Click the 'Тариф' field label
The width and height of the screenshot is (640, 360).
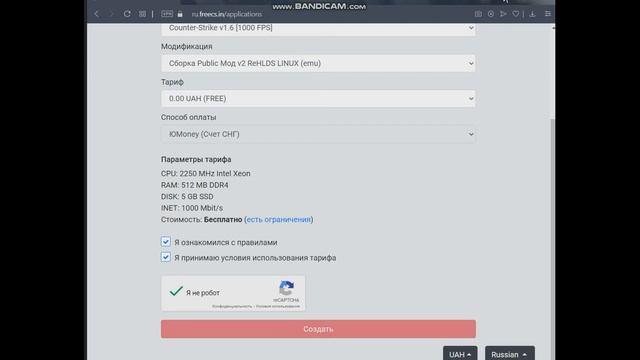tap(172, 82)
